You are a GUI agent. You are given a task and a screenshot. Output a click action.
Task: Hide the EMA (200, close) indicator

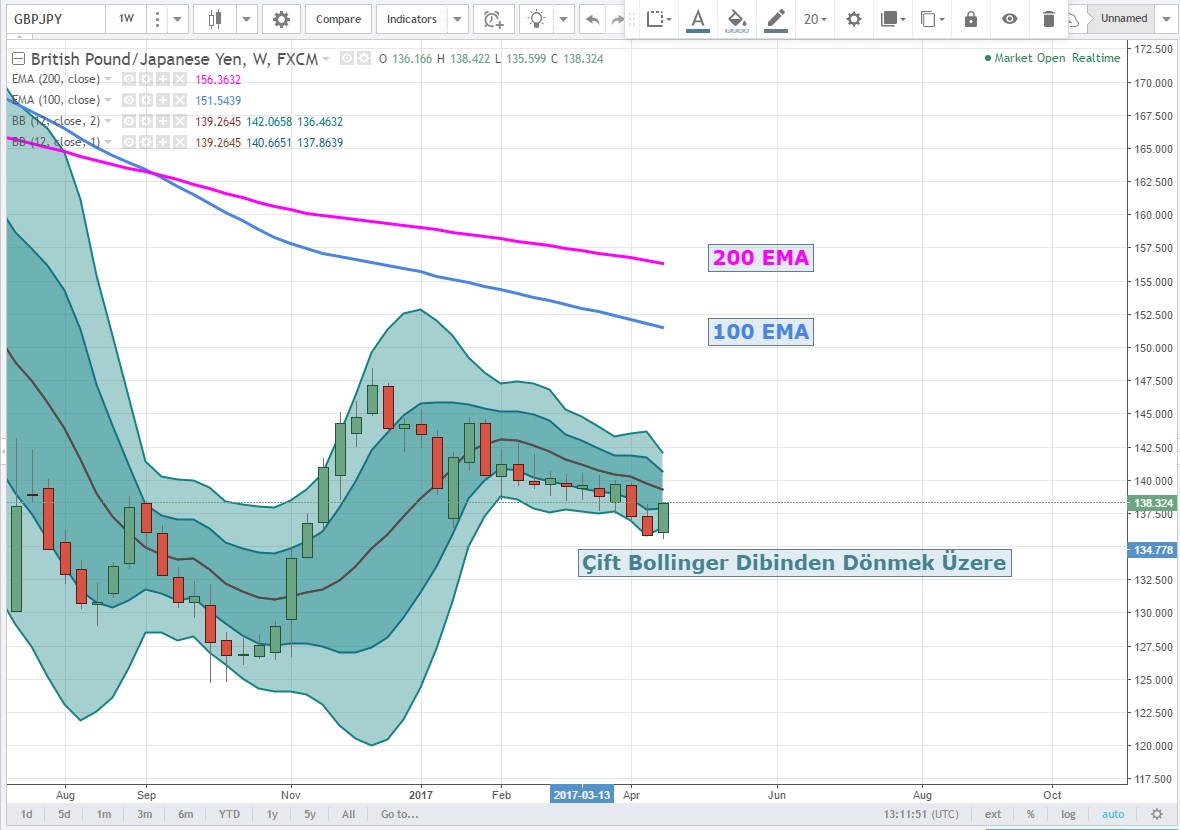tap(129, 79)
